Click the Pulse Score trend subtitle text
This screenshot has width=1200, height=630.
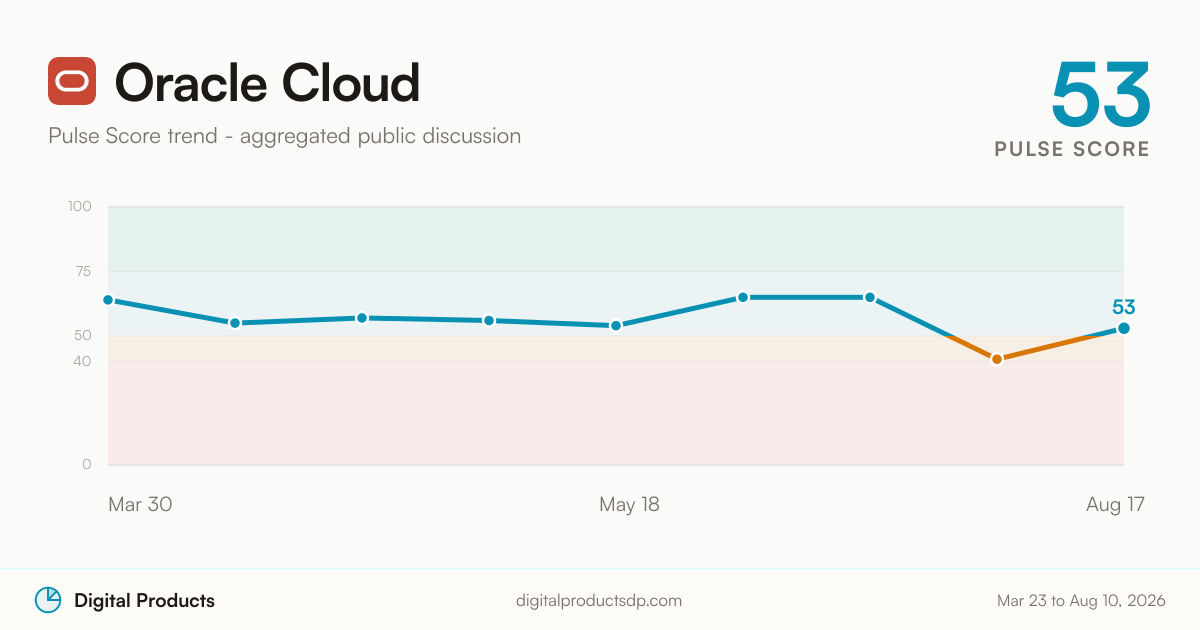point(284,135)
